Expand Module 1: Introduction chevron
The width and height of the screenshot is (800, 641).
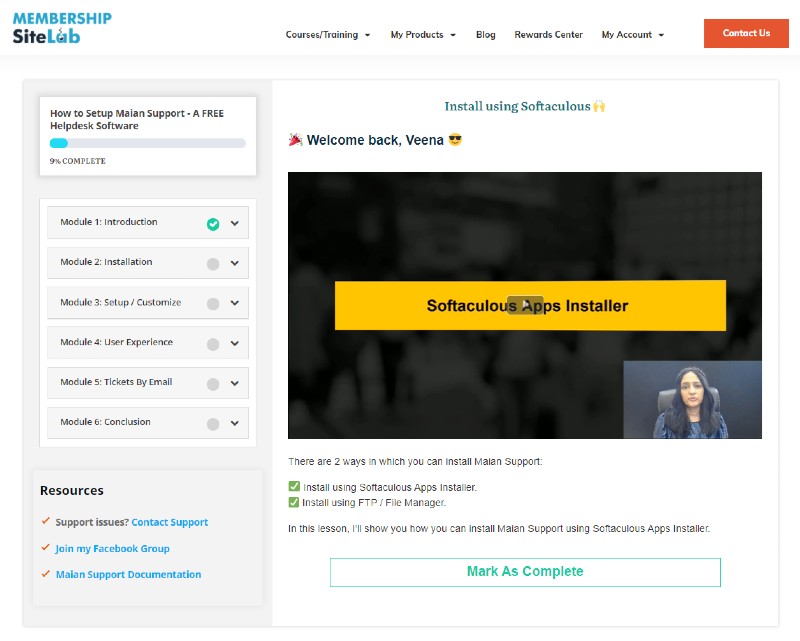(x=235, y=224)
